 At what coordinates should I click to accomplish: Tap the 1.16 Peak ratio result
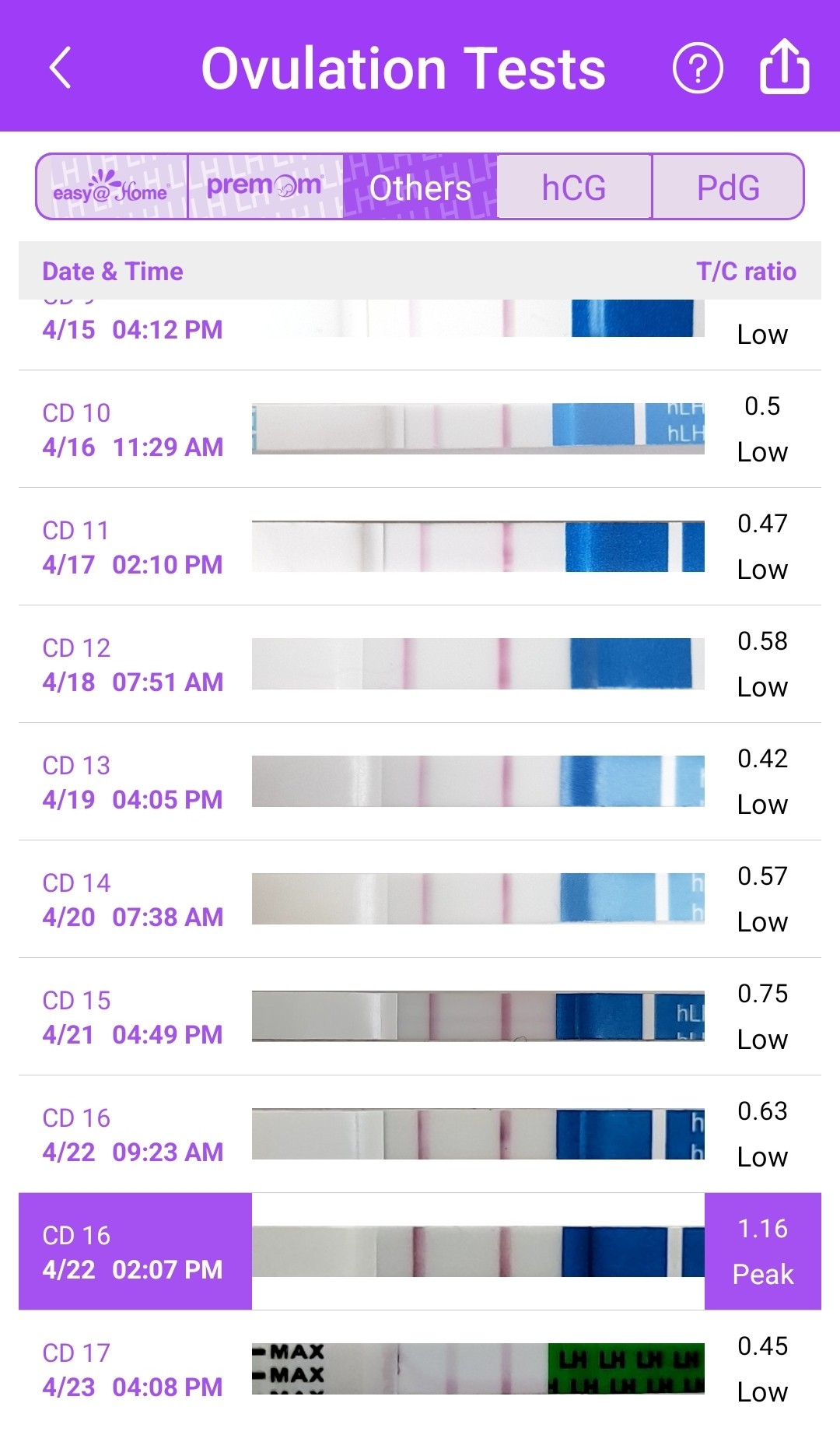coord(762,1251)
